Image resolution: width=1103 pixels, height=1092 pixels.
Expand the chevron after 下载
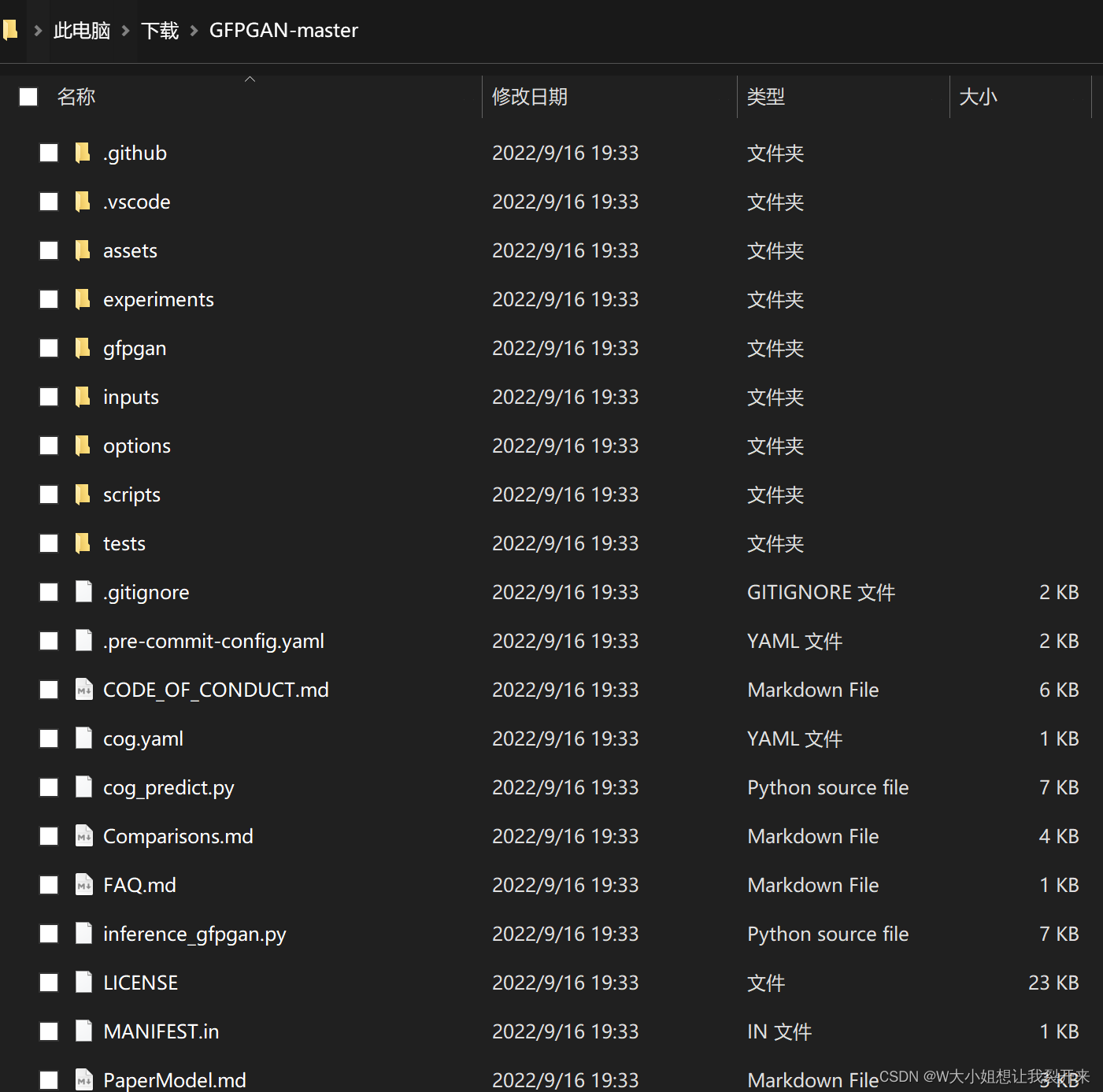point(194,31)
